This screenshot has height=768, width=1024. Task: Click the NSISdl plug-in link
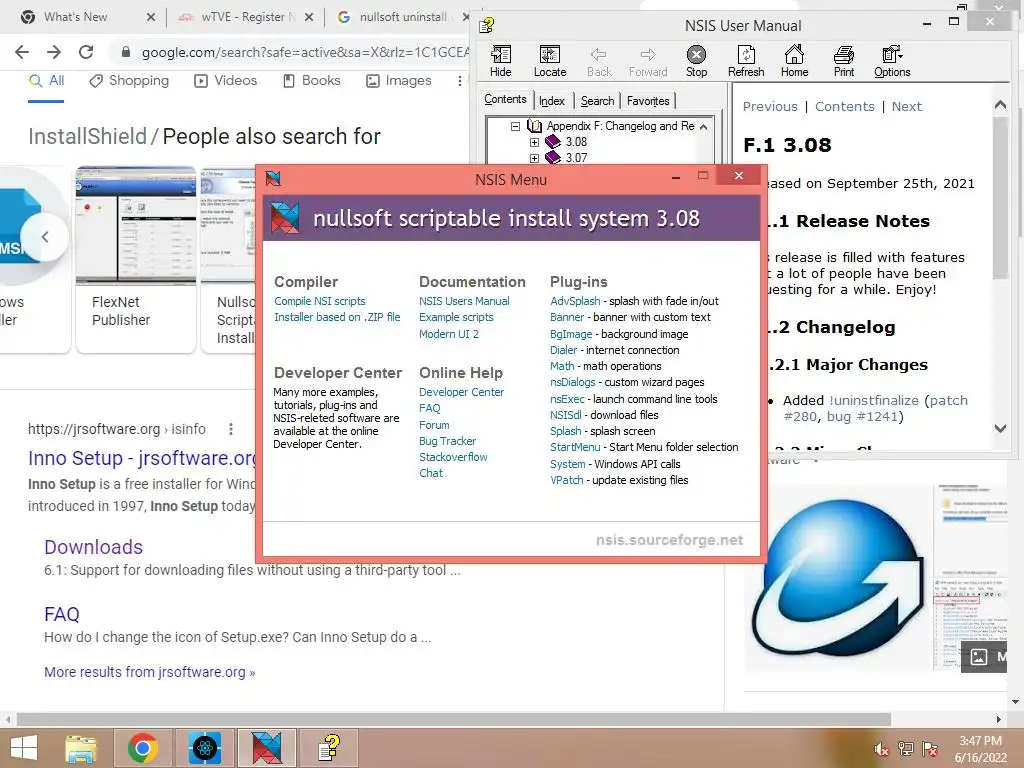click(x=566, y=415)
